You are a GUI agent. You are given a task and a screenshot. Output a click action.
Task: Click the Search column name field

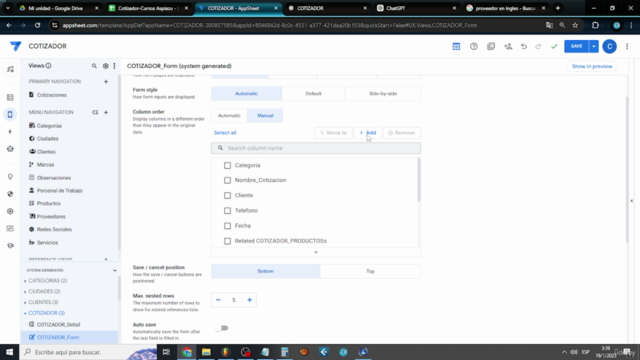316,148
